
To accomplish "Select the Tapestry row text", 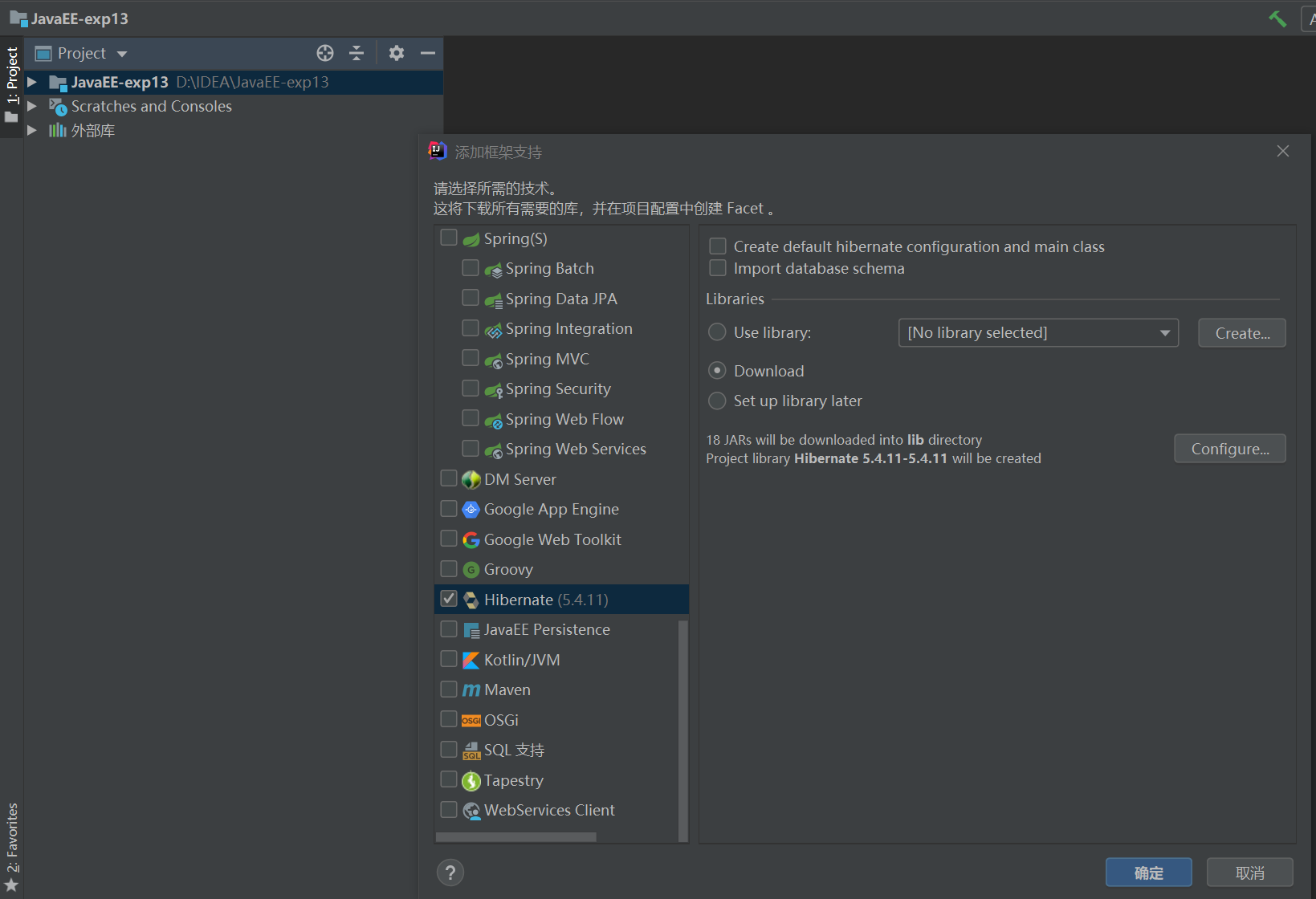I will [x=514, y=780].
